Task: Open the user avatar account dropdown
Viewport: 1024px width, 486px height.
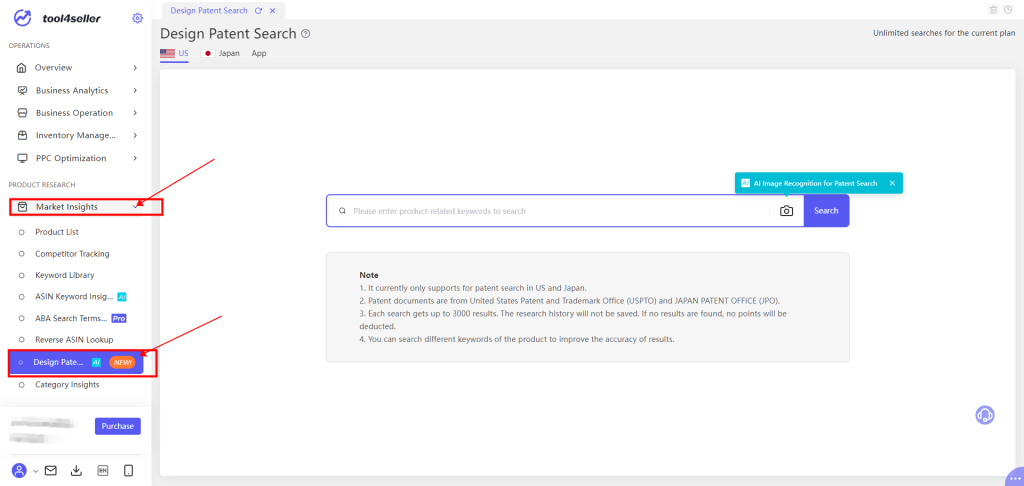Action: pyautogui.click(x=24, y=470)
